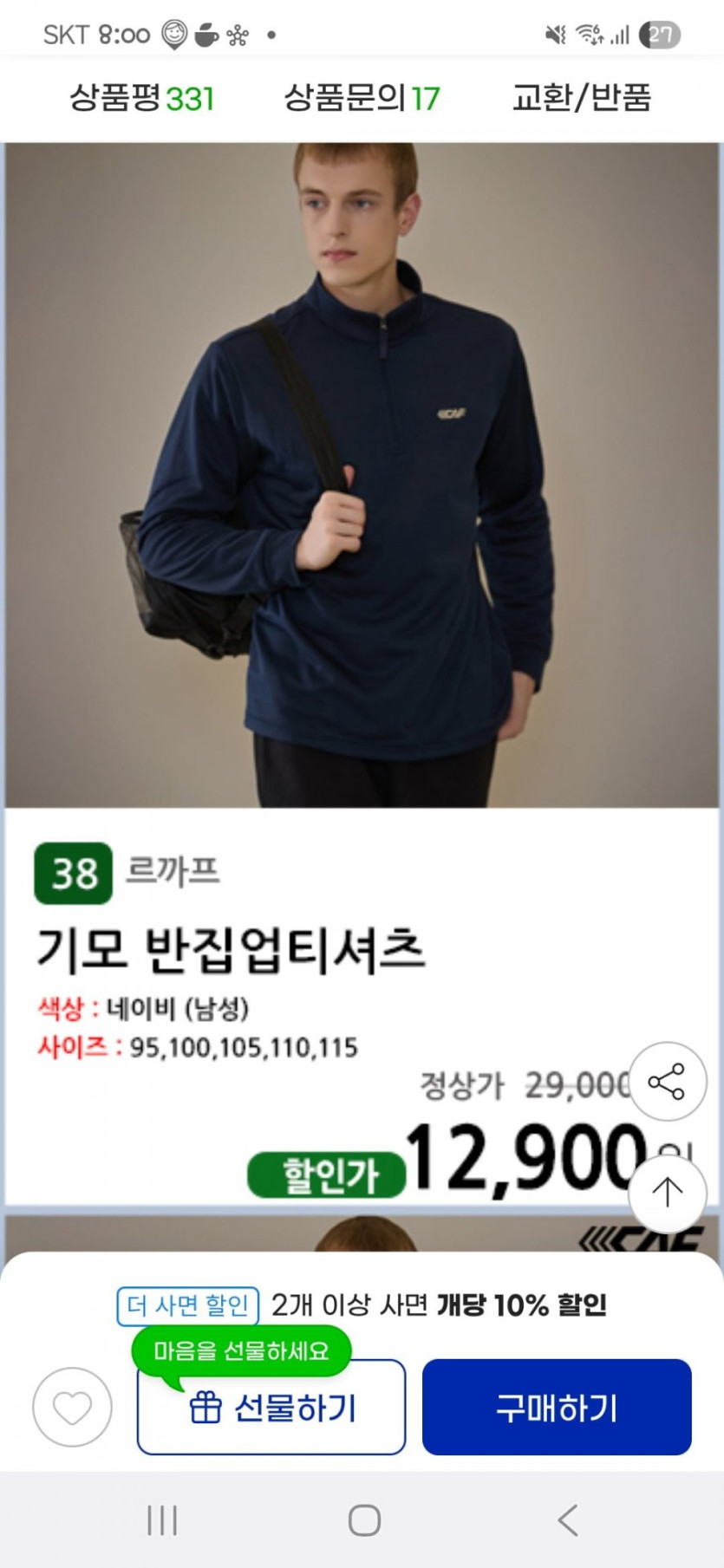Viewport: 724px width, 1568px height.
Task: Tap the 더 사면 할인 badge
Action: (x=188, y=1305)
